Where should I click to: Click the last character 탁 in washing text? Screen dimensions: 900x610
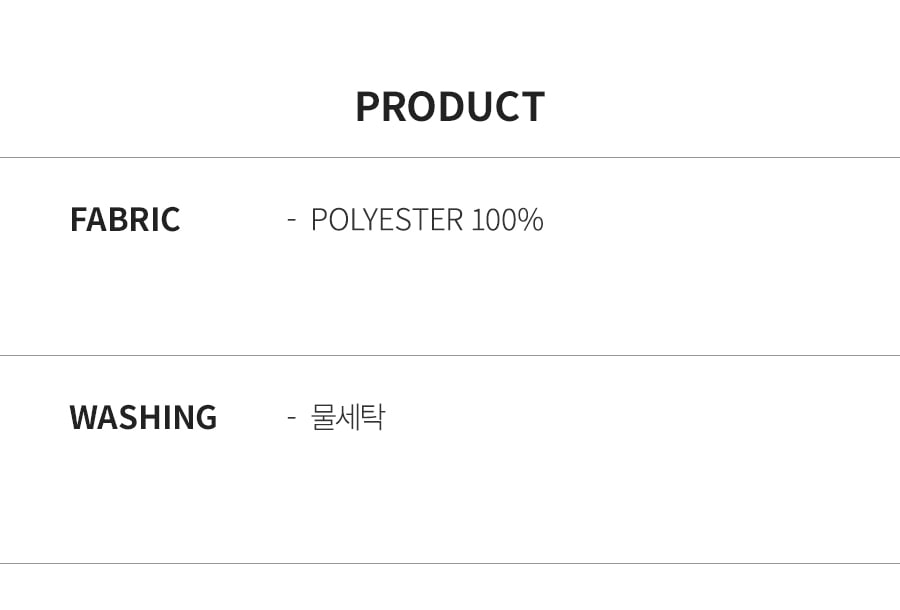373,417
